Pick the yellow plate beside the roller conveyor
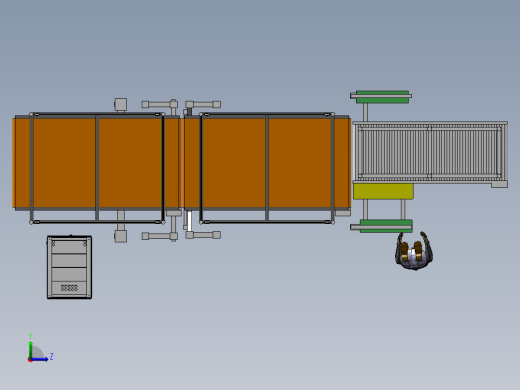Screen dimensions: 520x390 tap(383, 191)
